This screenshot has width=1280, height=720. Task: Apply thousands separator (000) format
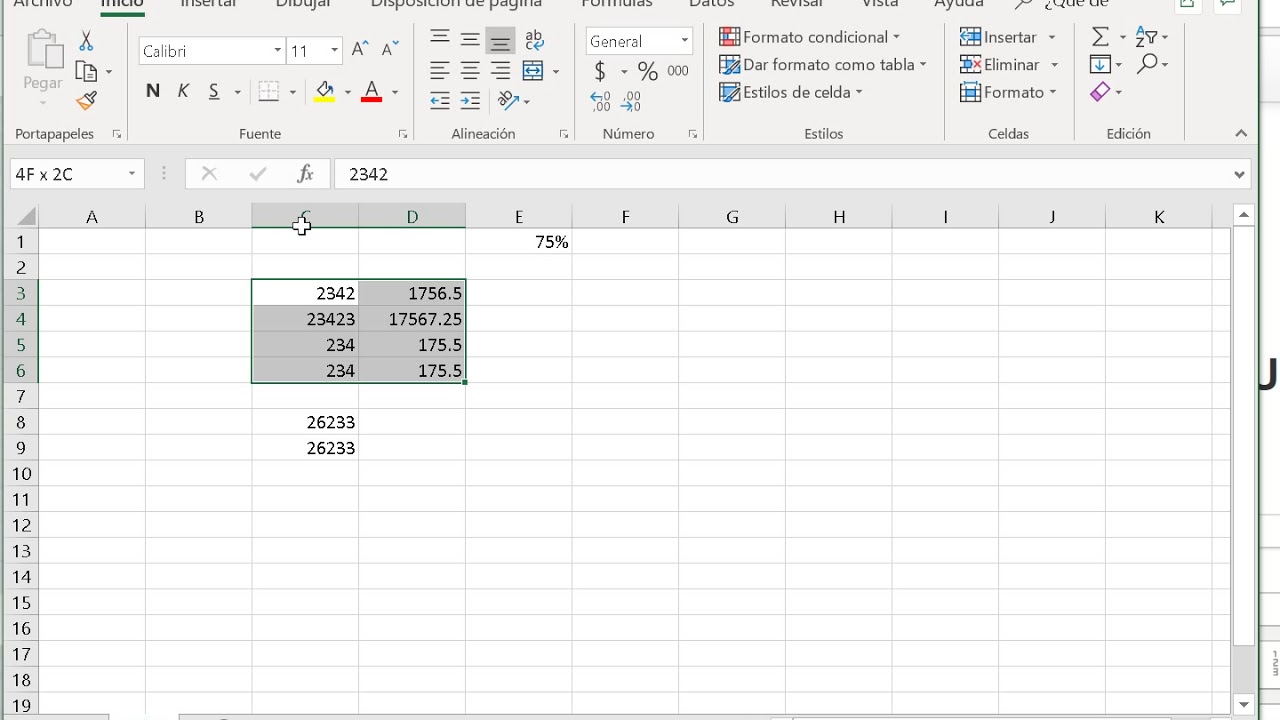pyautogui.click(x=678, y=71)
